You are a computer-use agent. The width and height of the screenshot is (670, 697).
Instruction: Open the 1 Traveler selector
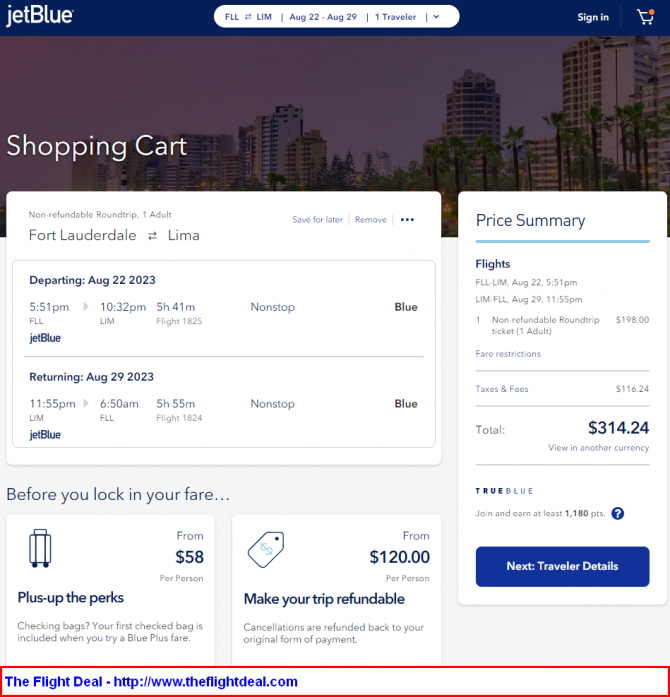point(398,17)
